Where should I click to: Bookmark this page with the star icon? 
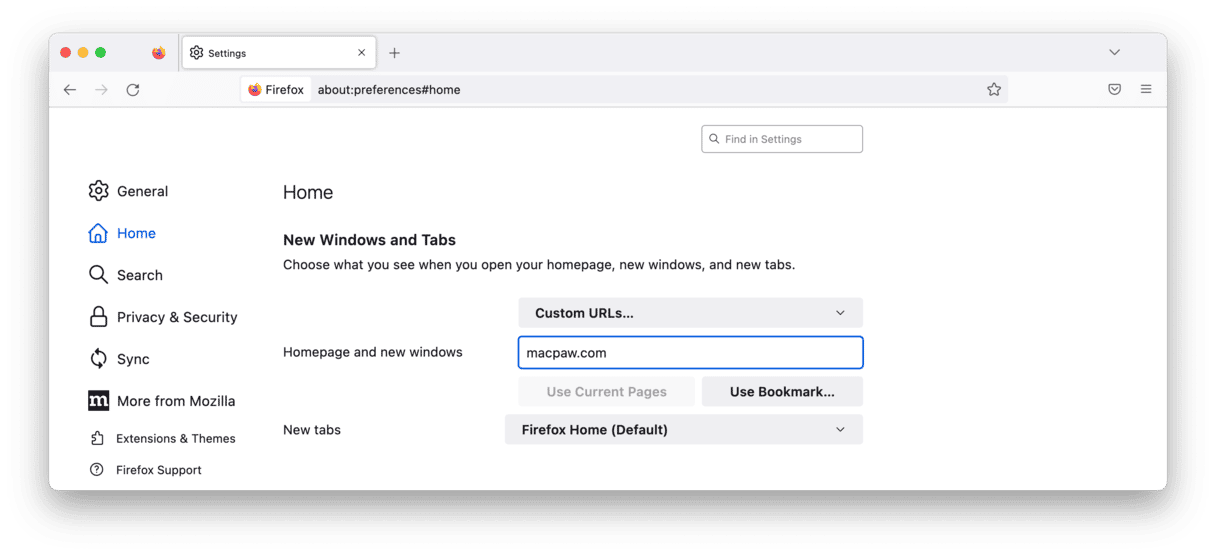click(994, 90)
